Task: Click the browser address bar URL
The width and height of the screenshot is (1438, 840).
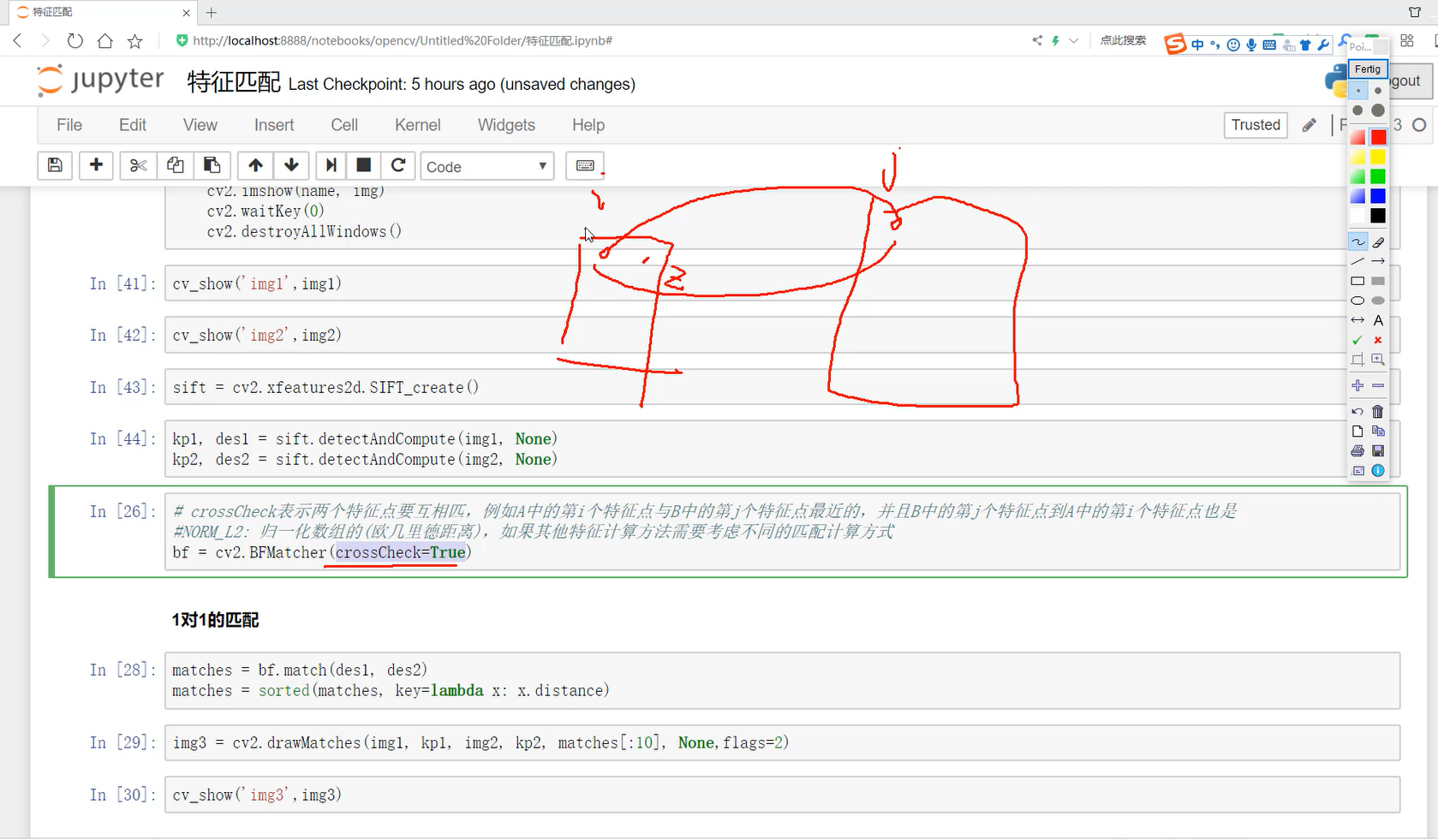Action: 403,40
